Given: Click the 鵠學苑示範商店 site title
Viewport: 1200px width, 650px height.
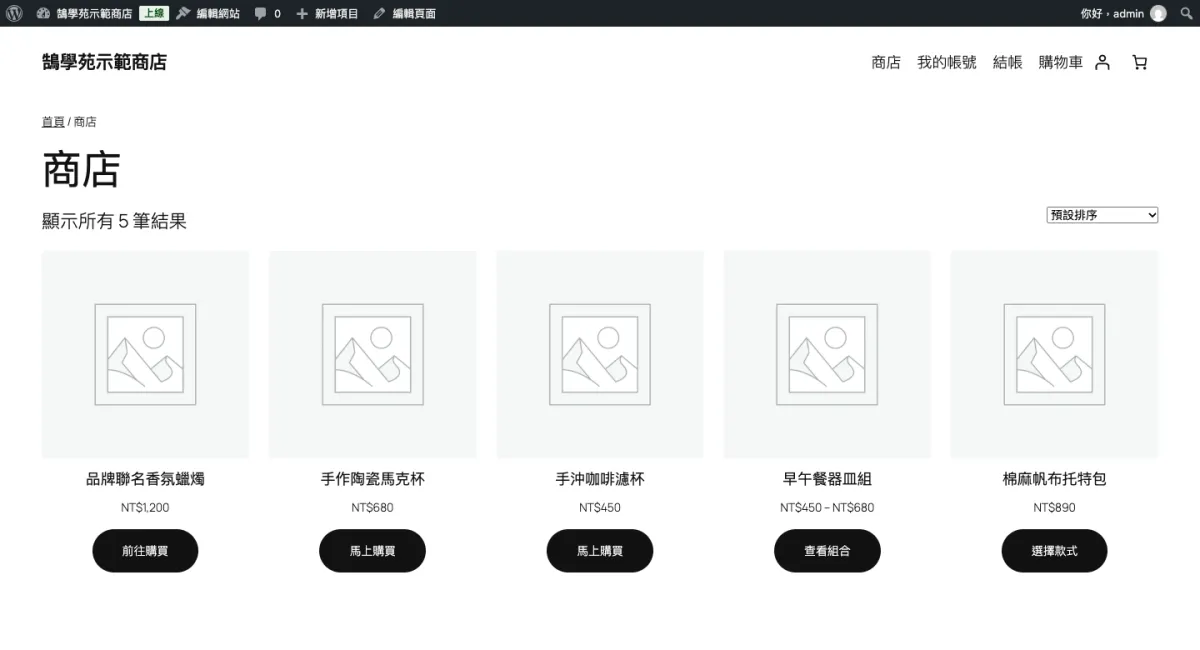Looking at the screenshot, I should click(x=104, y=62).
